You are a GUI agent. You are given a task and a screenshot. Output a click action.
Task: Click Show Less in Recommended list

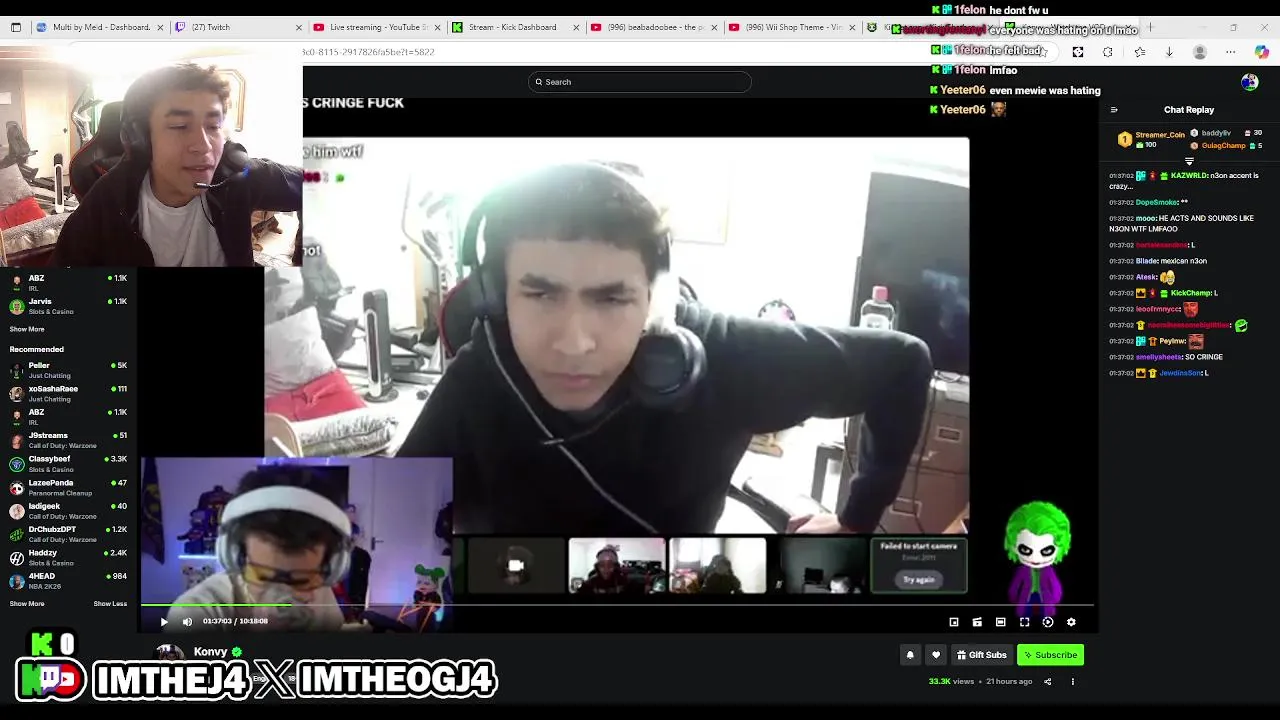110,604
